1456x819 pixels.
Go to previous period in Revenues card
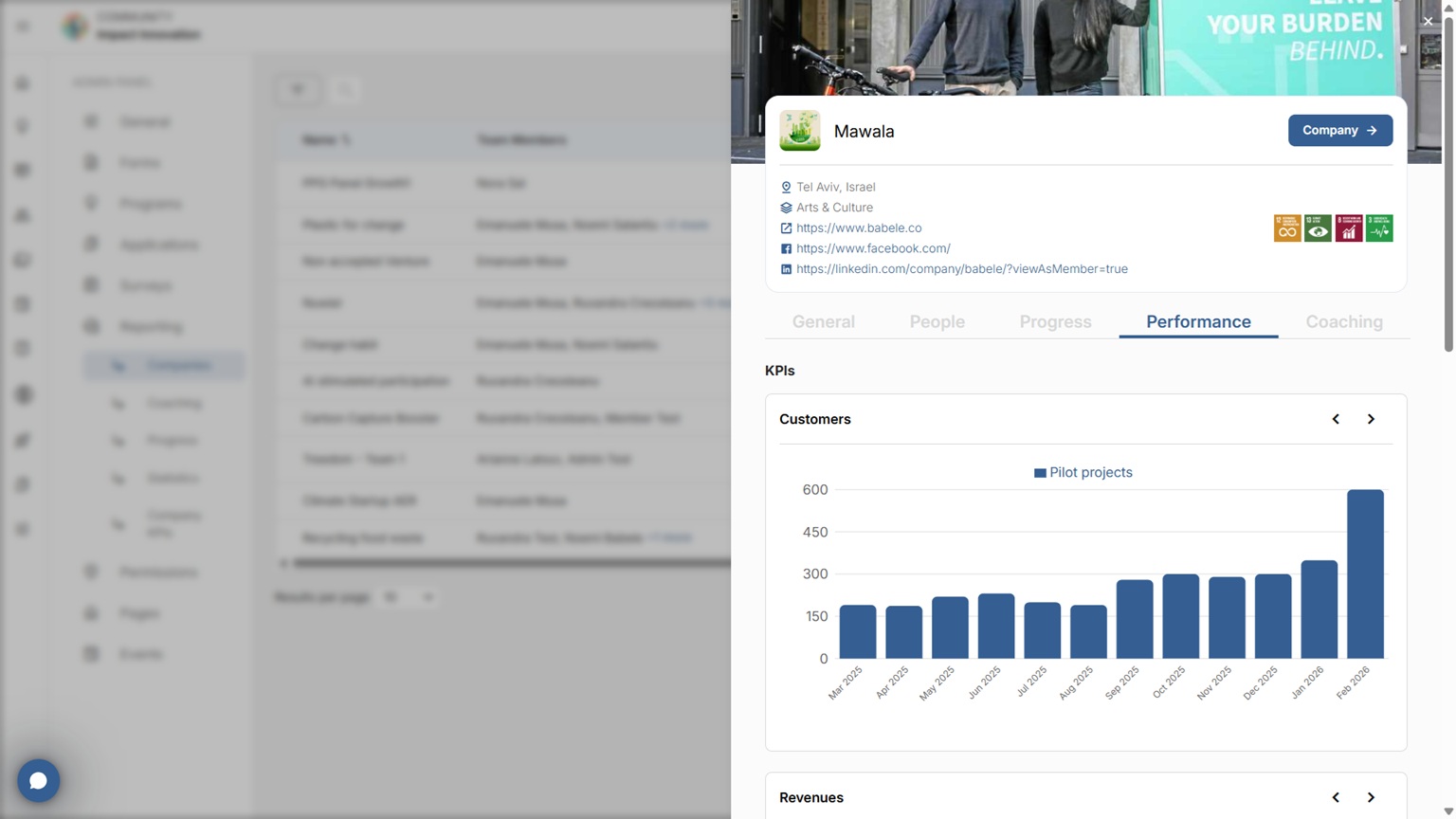tap(1336, 797)
